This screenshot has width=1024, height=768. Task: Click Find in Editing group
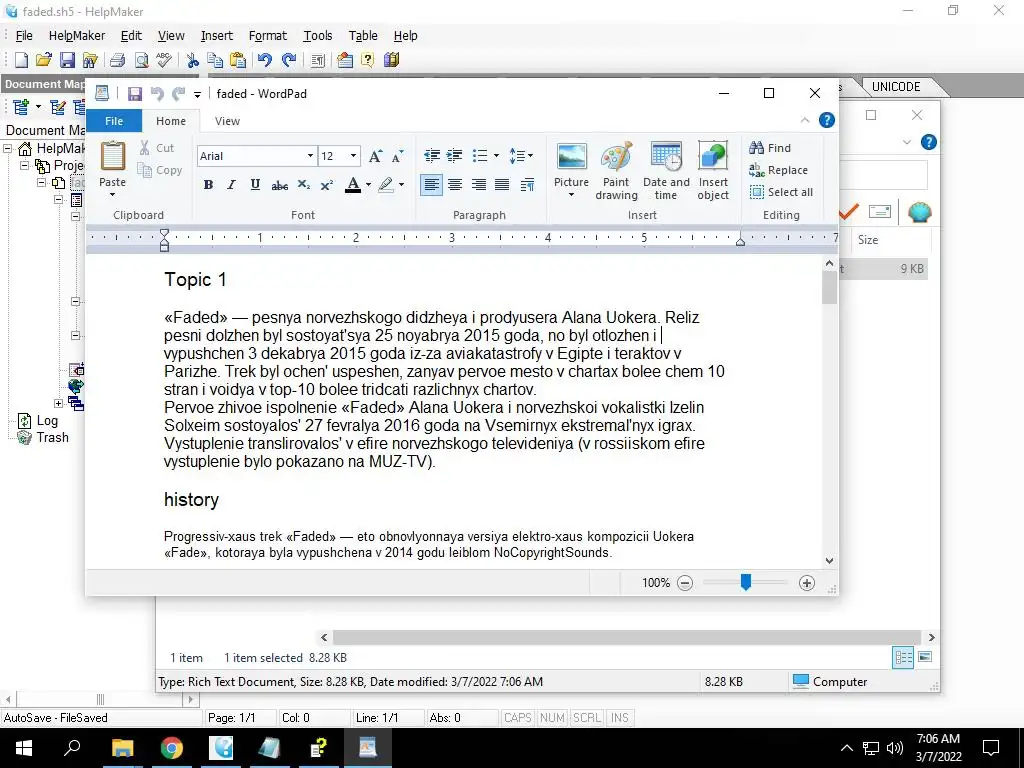(770, 148)
